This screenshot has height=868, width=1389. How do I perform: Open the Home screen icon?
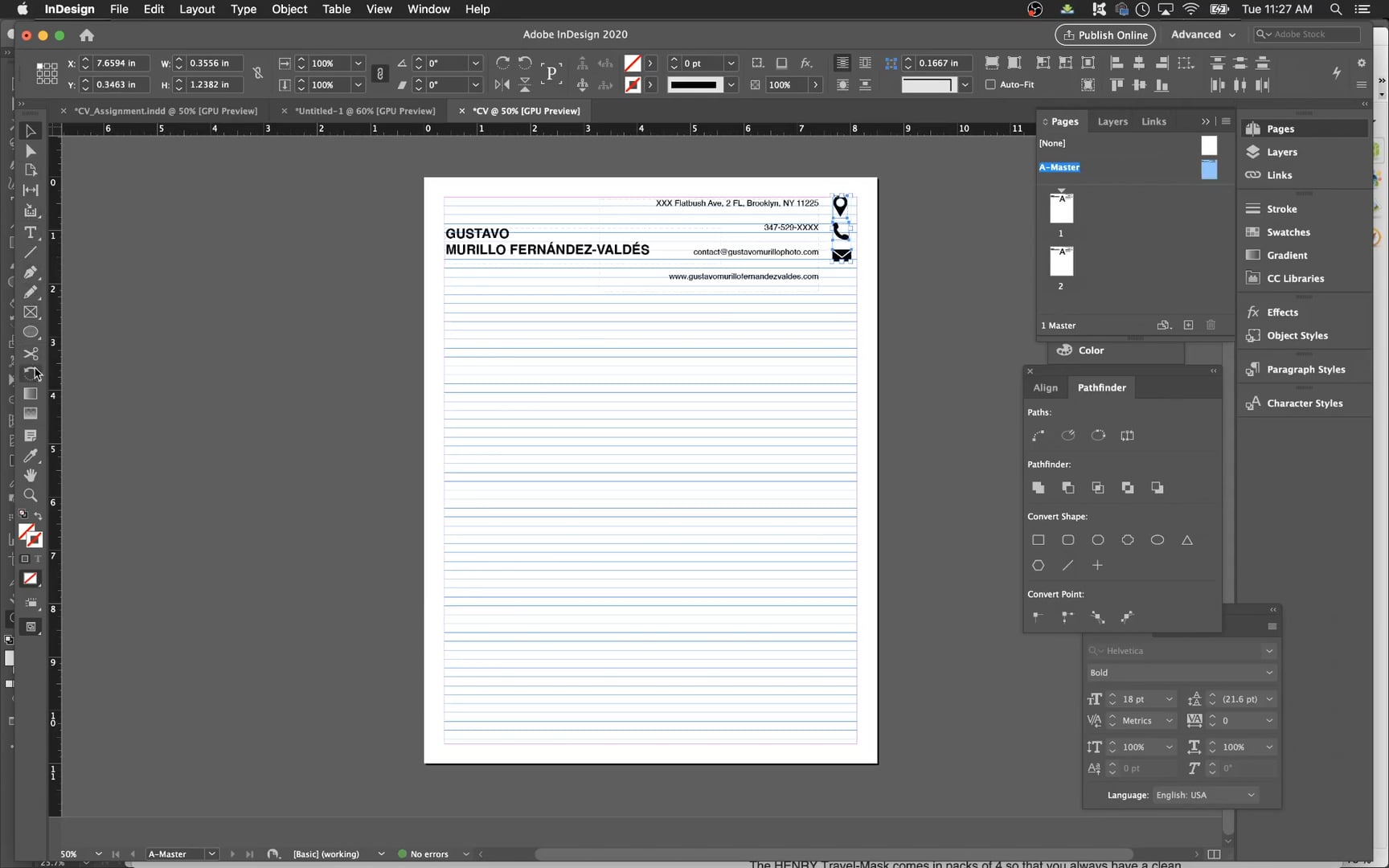(87, 35)
